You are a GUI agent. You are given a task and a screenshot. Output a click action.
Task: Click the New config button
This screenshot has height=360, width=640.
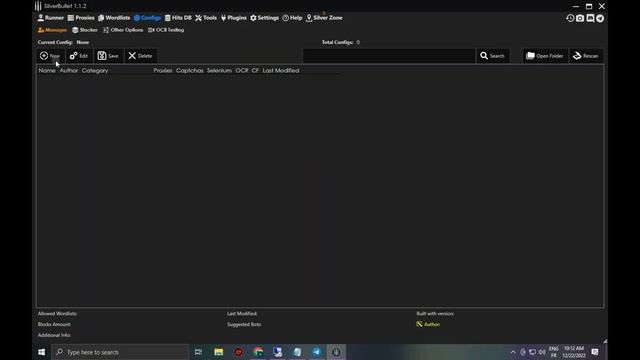tap(50, 56)
